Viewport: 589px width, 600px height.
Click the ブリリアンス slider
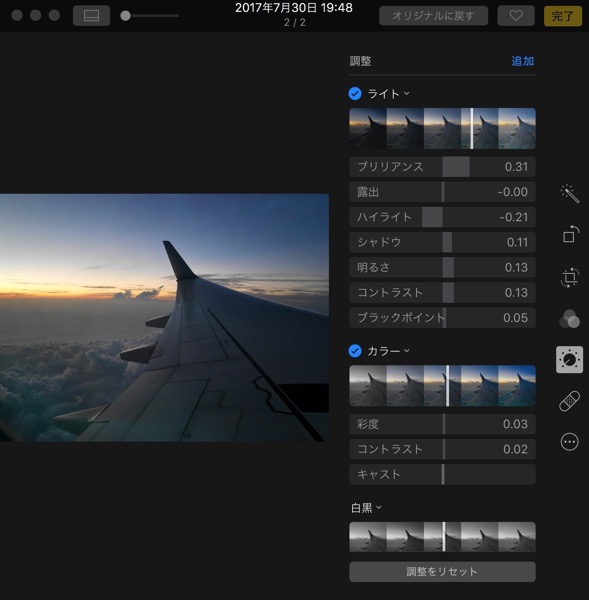tap(442, 167)
